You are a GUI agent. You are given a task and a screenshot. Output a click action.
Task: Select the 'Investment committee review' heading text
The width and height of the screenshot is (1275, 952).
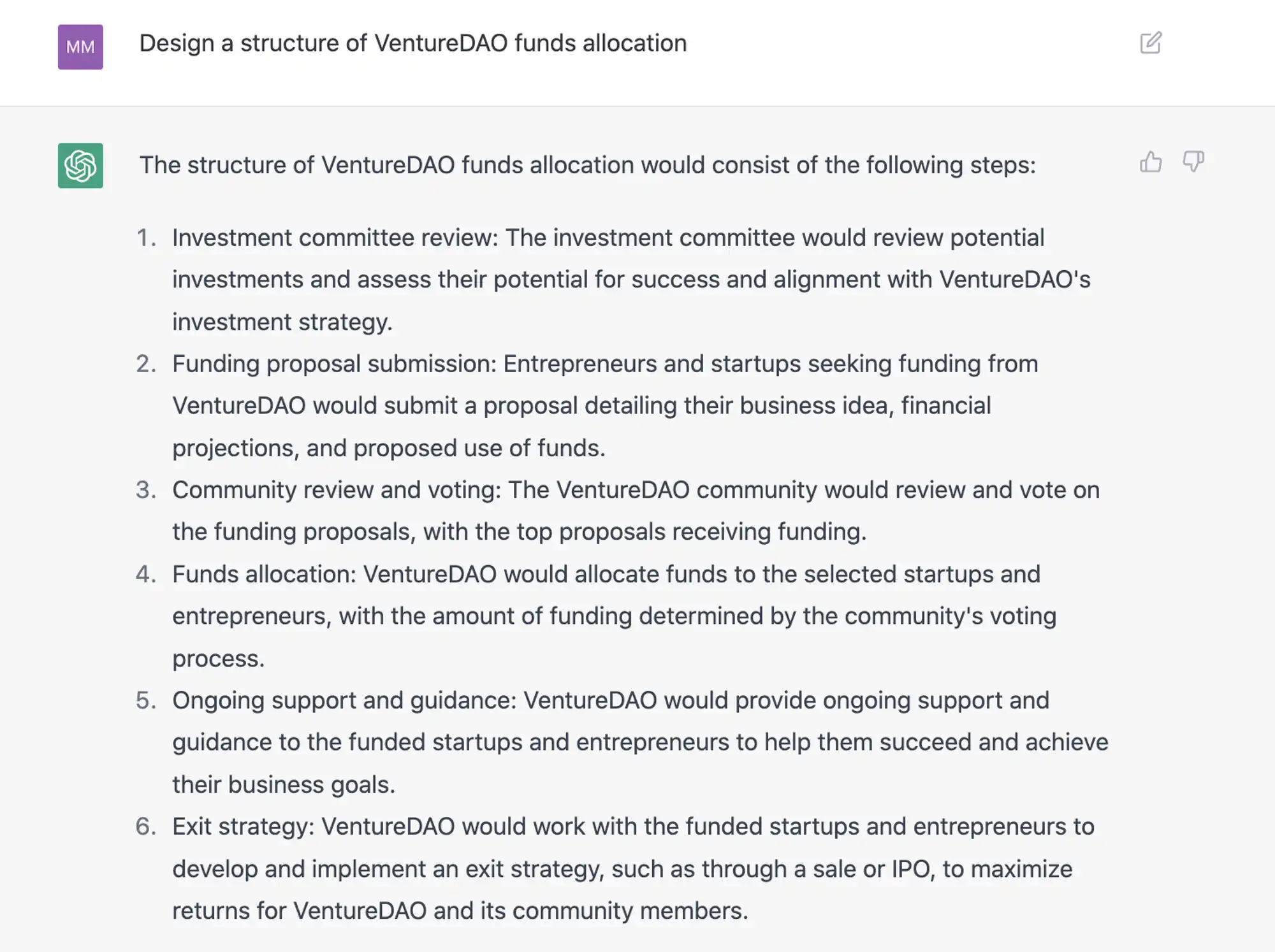pyautogui.click(x=335, y=238)
